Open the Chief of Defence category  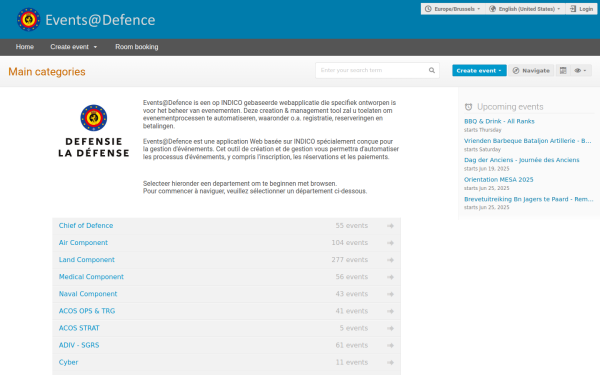[86, 226]
